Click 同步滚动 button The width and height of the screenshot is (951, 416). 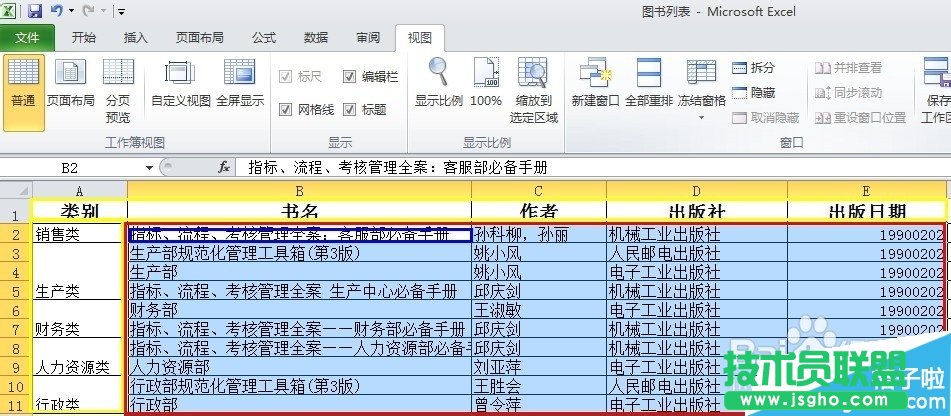pyautogui.click(x=848, y=93)
